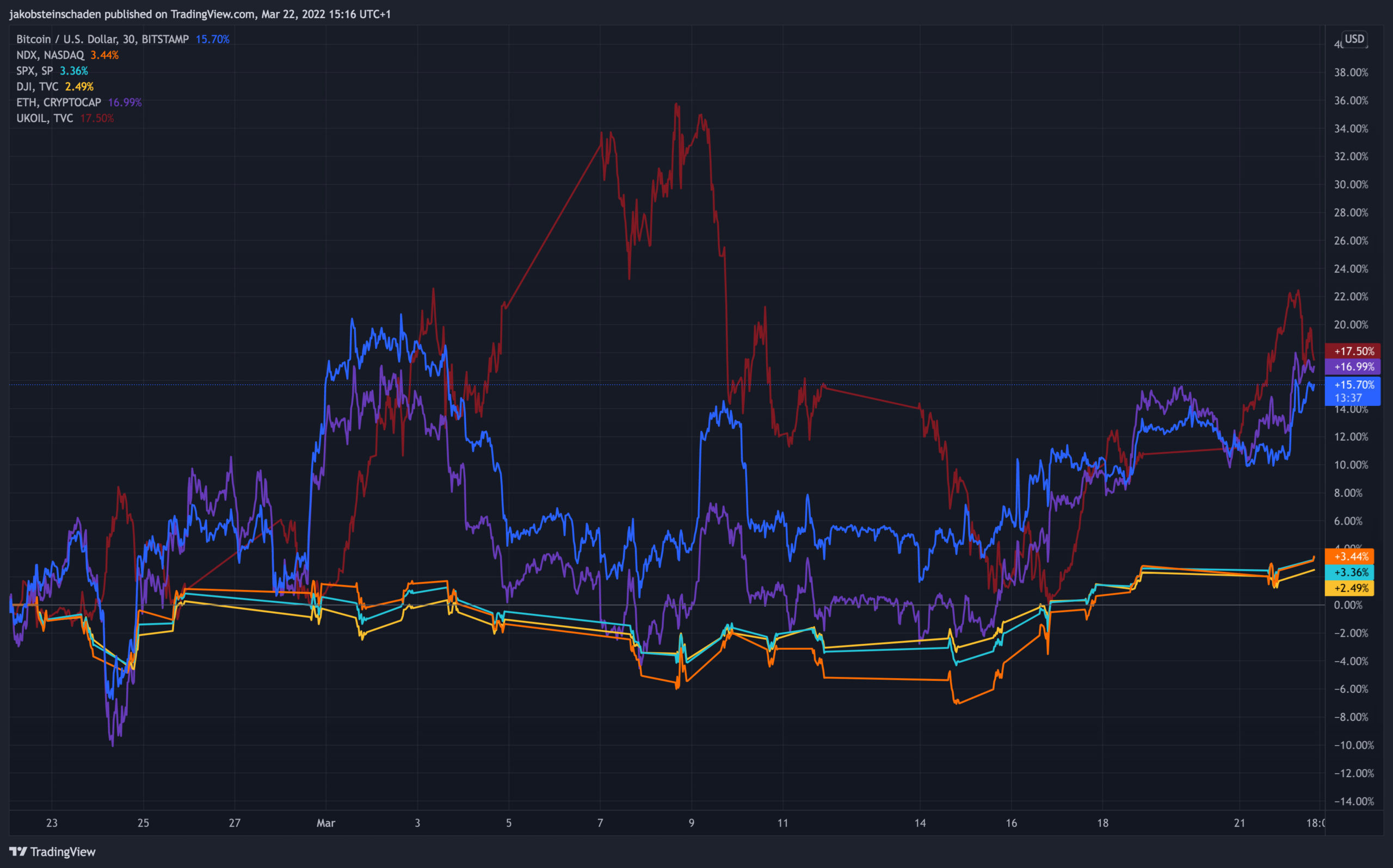Viewport: 1393px width, 868px height.
Task: Select the ETH, CRYPTOCAP legend entry
Action: pos(59,102)
